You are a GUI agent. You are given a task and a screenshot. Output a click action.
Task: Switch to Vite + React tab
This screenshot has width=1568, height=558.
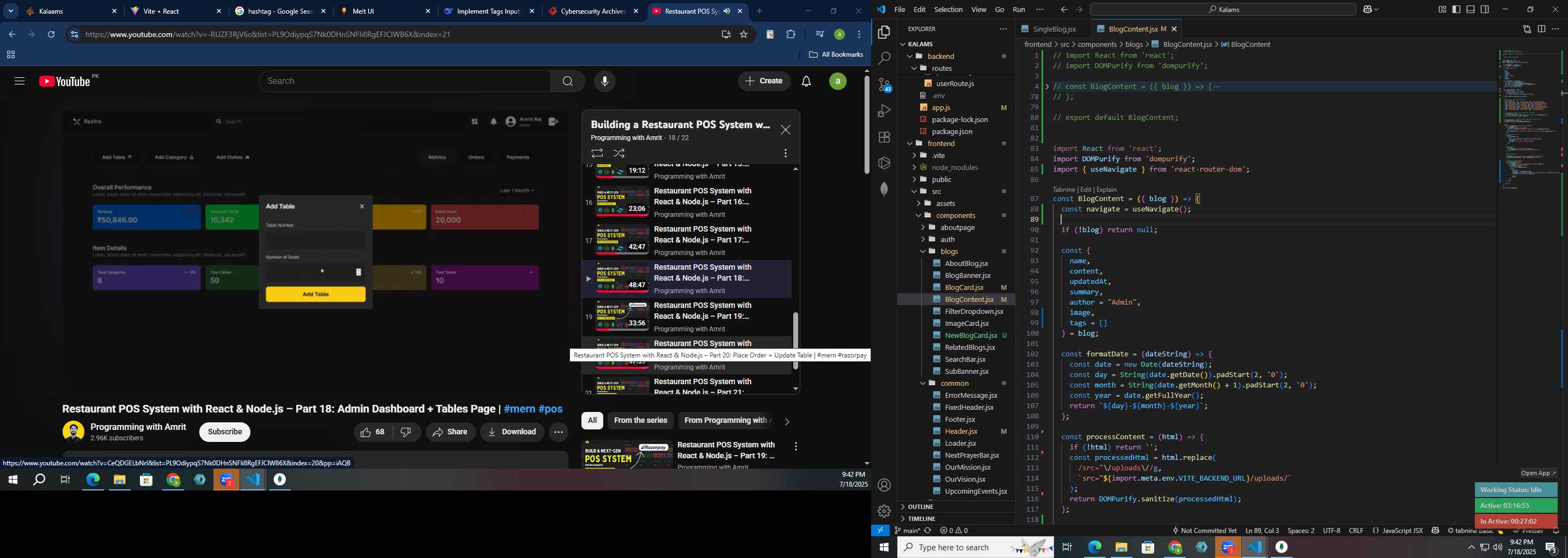tap(176, 11)
